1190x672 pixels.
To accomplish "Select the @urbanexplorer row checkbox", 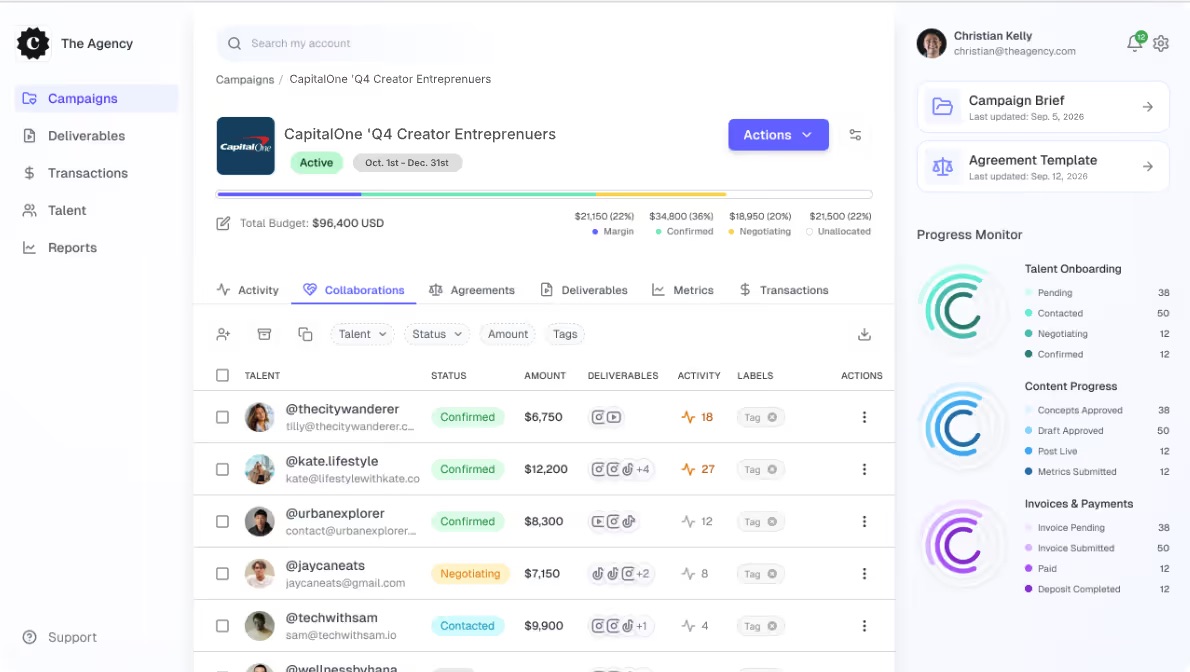I will point(222,522).
